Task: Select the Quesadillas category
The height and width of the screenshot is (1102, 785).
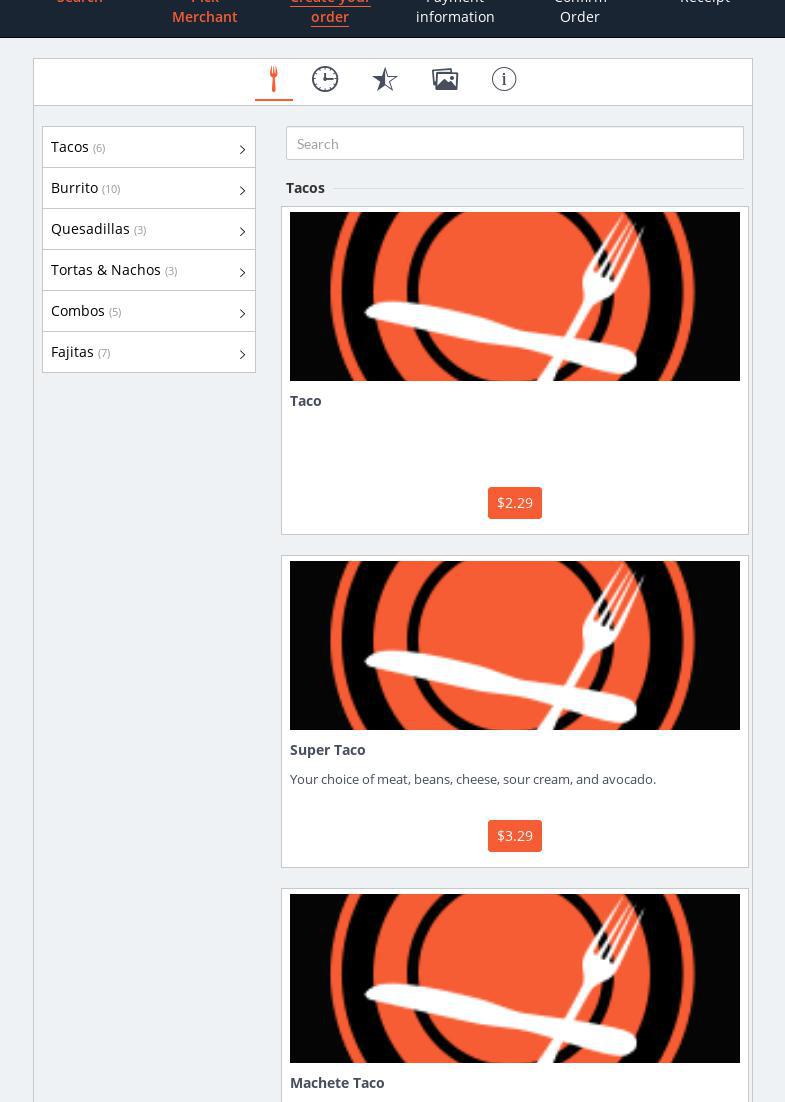Action: pos(91,229)
